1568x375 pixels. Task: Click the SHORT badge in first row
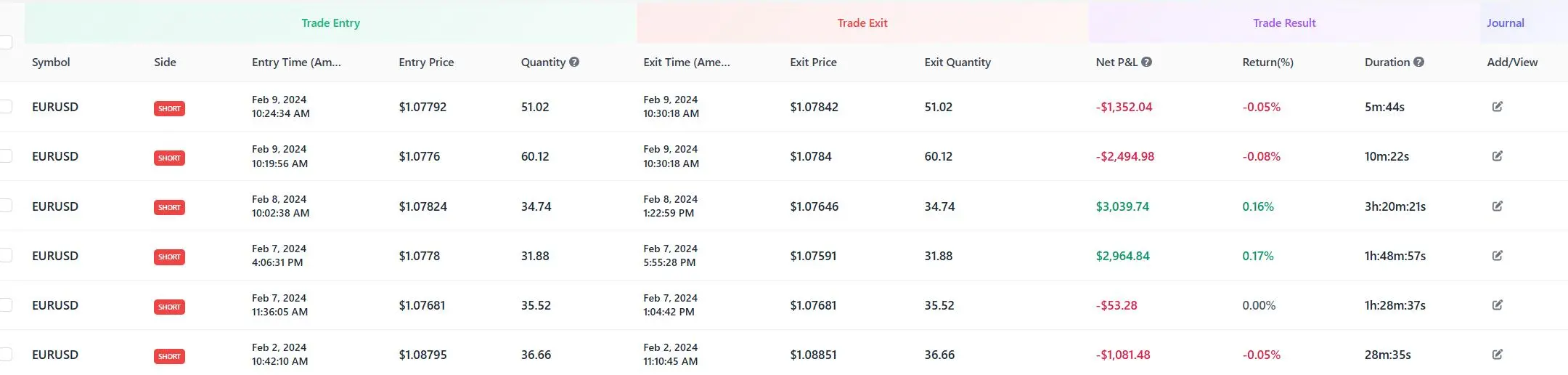(x=169, y=109)
